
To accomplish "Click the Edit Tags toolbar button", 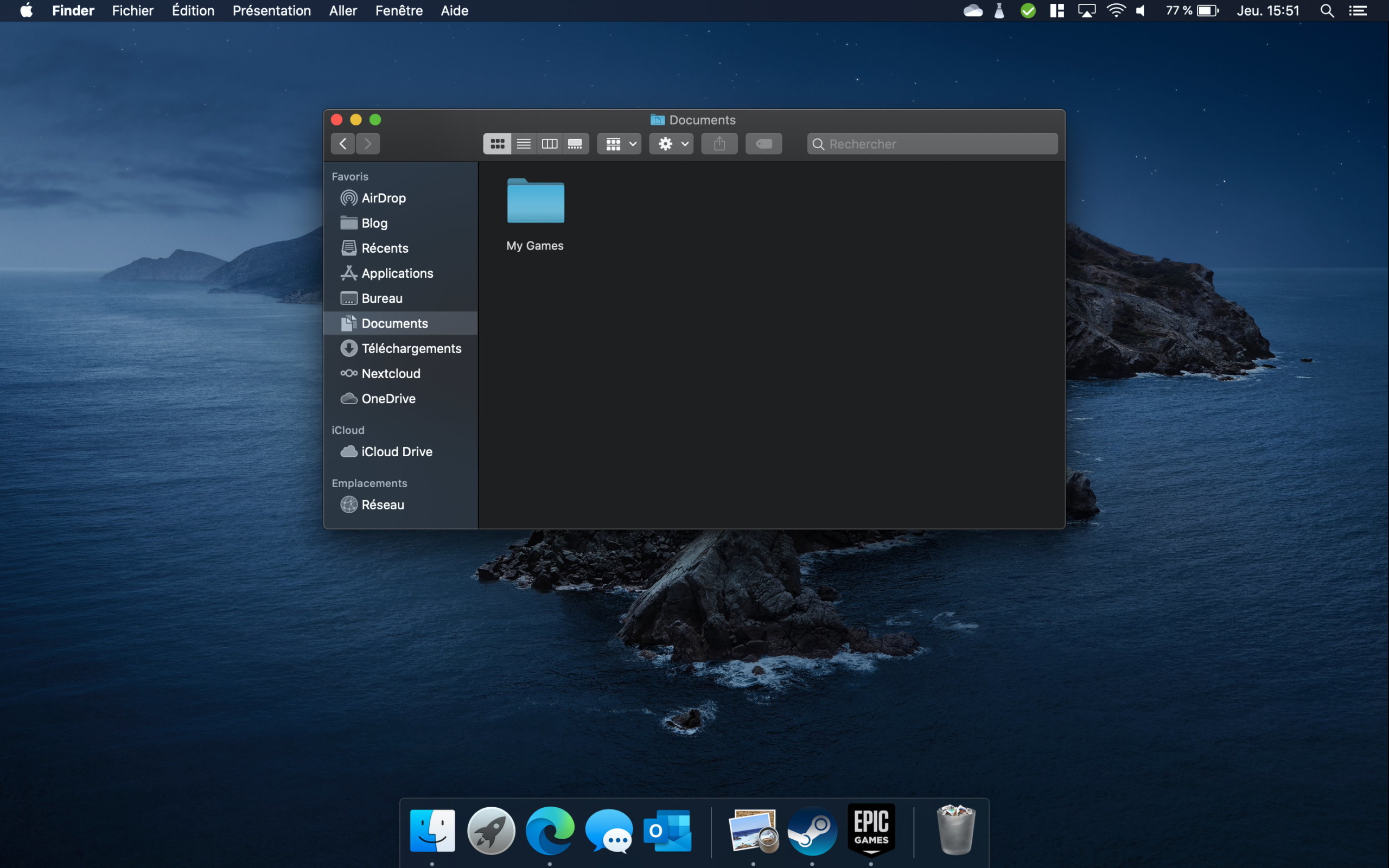I will 763,144.
